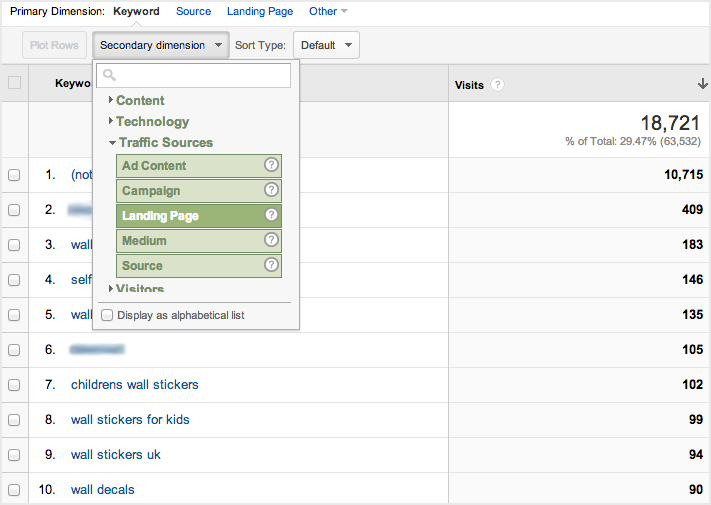Open the Sort Type Default dropdown
The width and height of the screenshot is (711, 505).
pyautogui.click(x=326, y=45)
